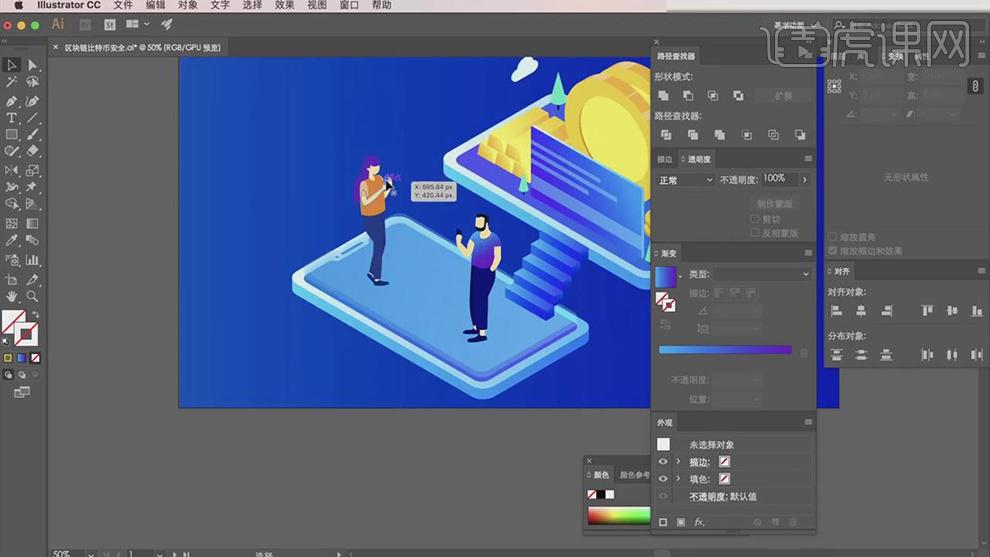Select the Eyedropper tool
This screenshot has width=990, height=557.
[x=11, y=241]
